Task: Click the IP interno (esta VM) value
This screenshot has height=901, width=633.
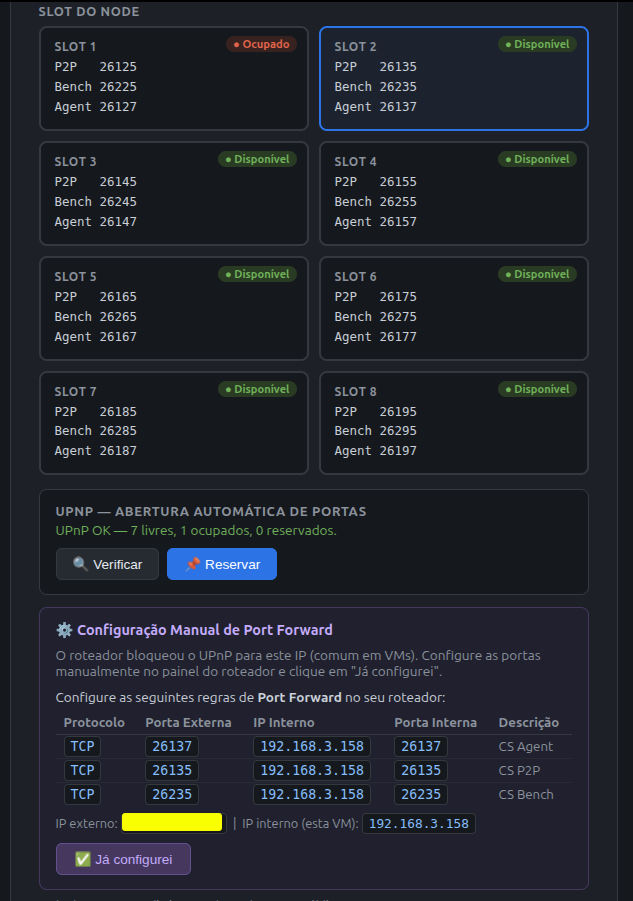Action: click(x=419, y=823)
